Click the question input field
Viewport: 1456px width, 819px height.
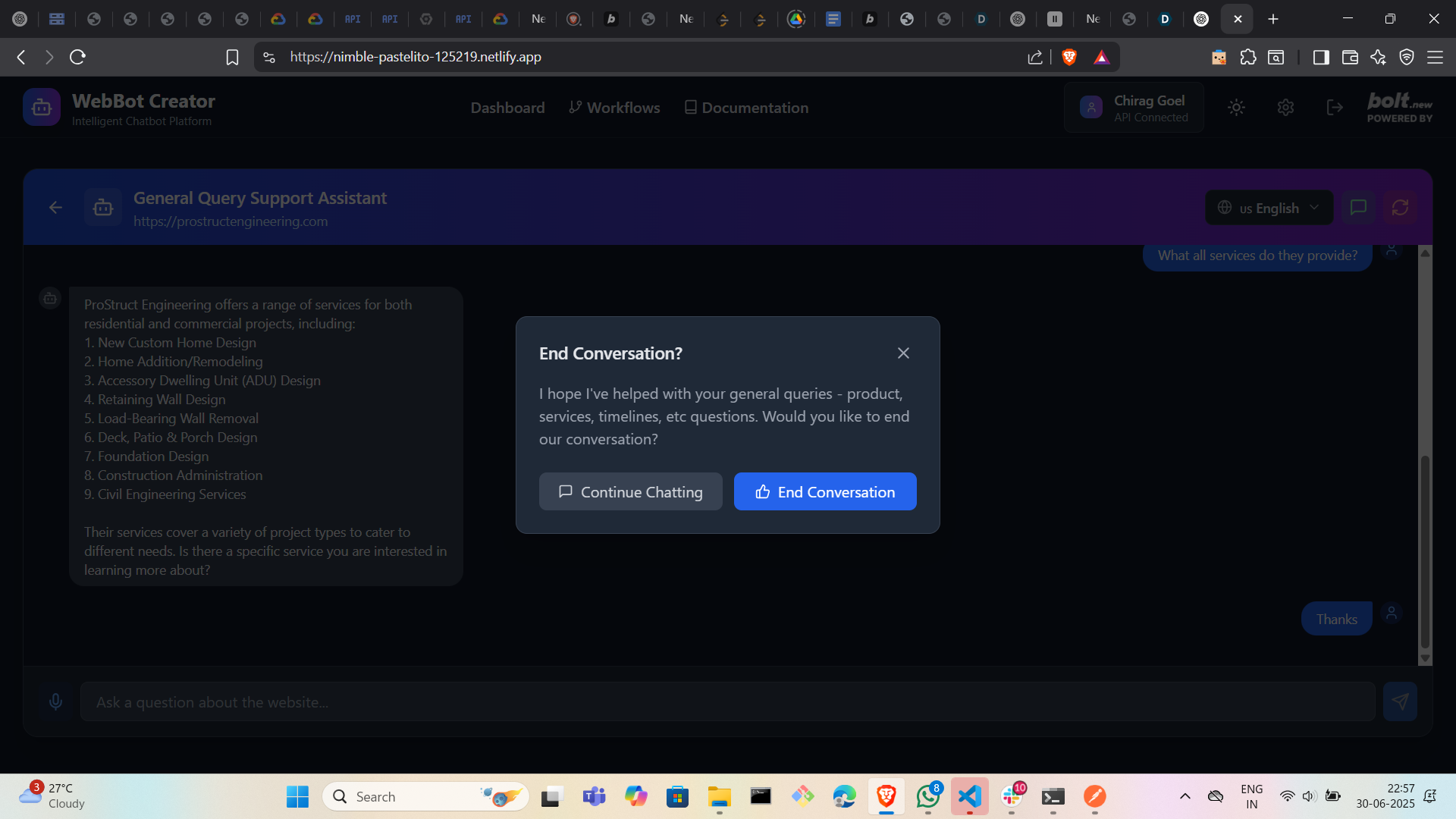point(726,702)
